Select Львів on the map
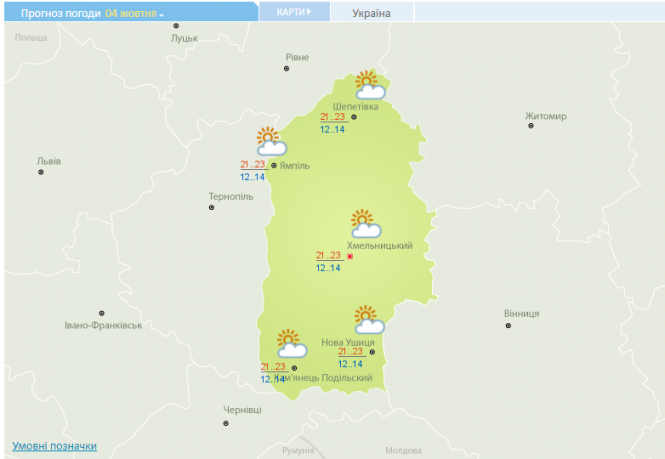This screenshot has height=459, width=665. point(48,160)
